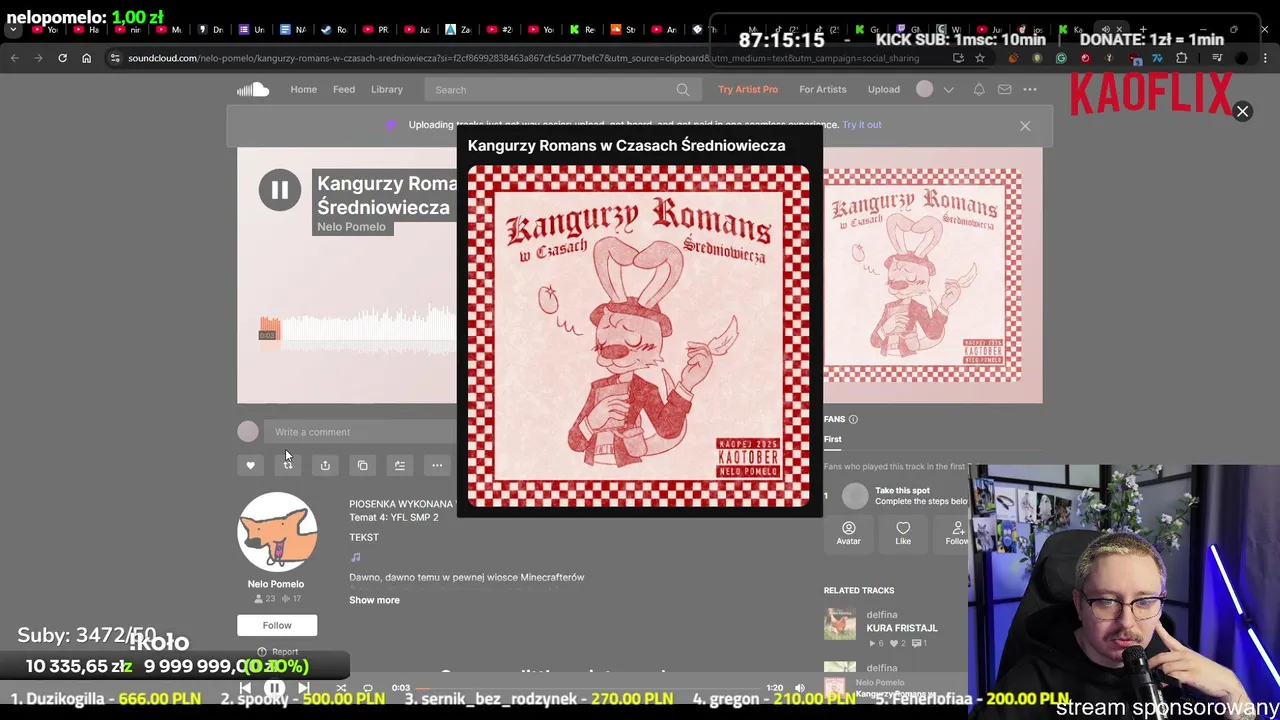The height and width of the screenshot is (720, 1280).
Task: Click the enlarged Kangurzy Romans artwork
Action: coord(639,336)
